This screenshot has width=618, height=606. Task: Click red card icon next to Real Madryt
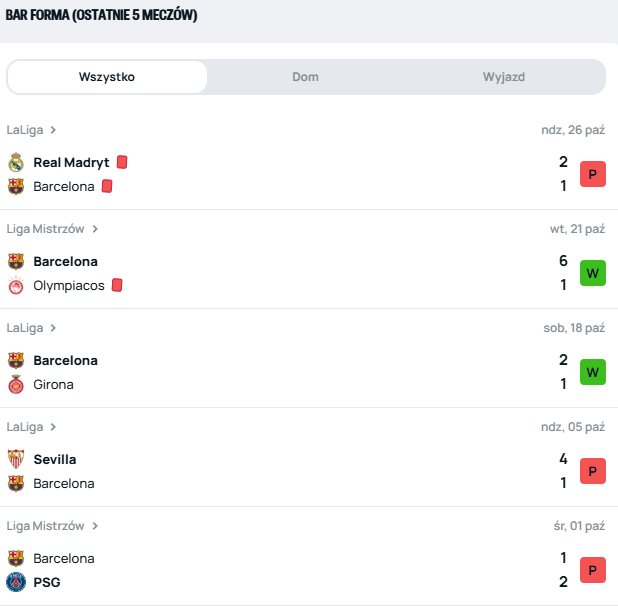(x=122, y=162)
